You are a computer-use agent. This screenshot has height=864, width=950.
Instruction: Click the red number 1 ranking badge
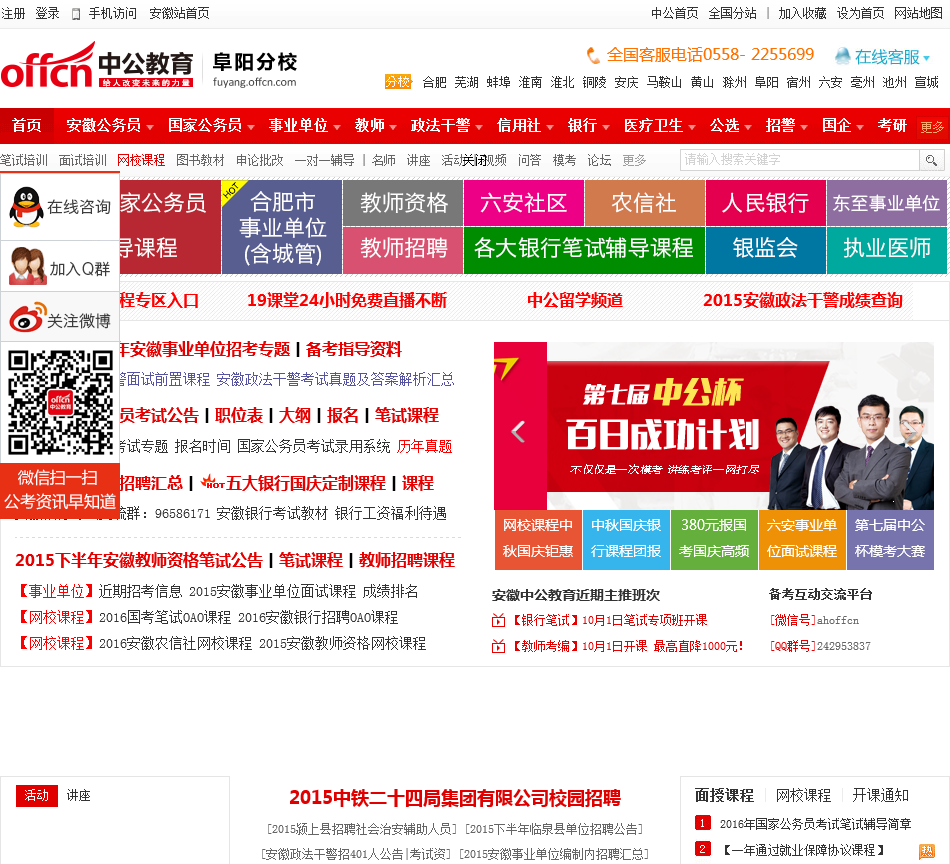pos(702,823)
